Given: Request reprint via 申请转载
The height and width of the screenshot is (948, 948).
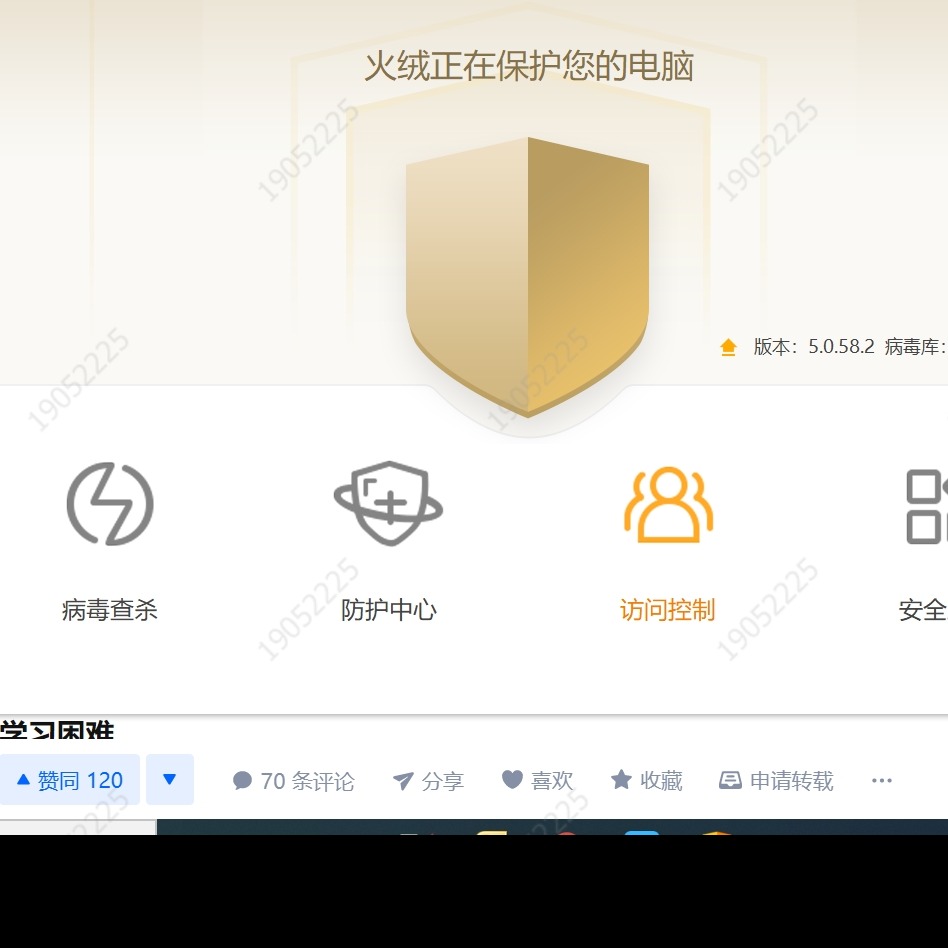Looking at the screenshot, I should coord(776,781).
